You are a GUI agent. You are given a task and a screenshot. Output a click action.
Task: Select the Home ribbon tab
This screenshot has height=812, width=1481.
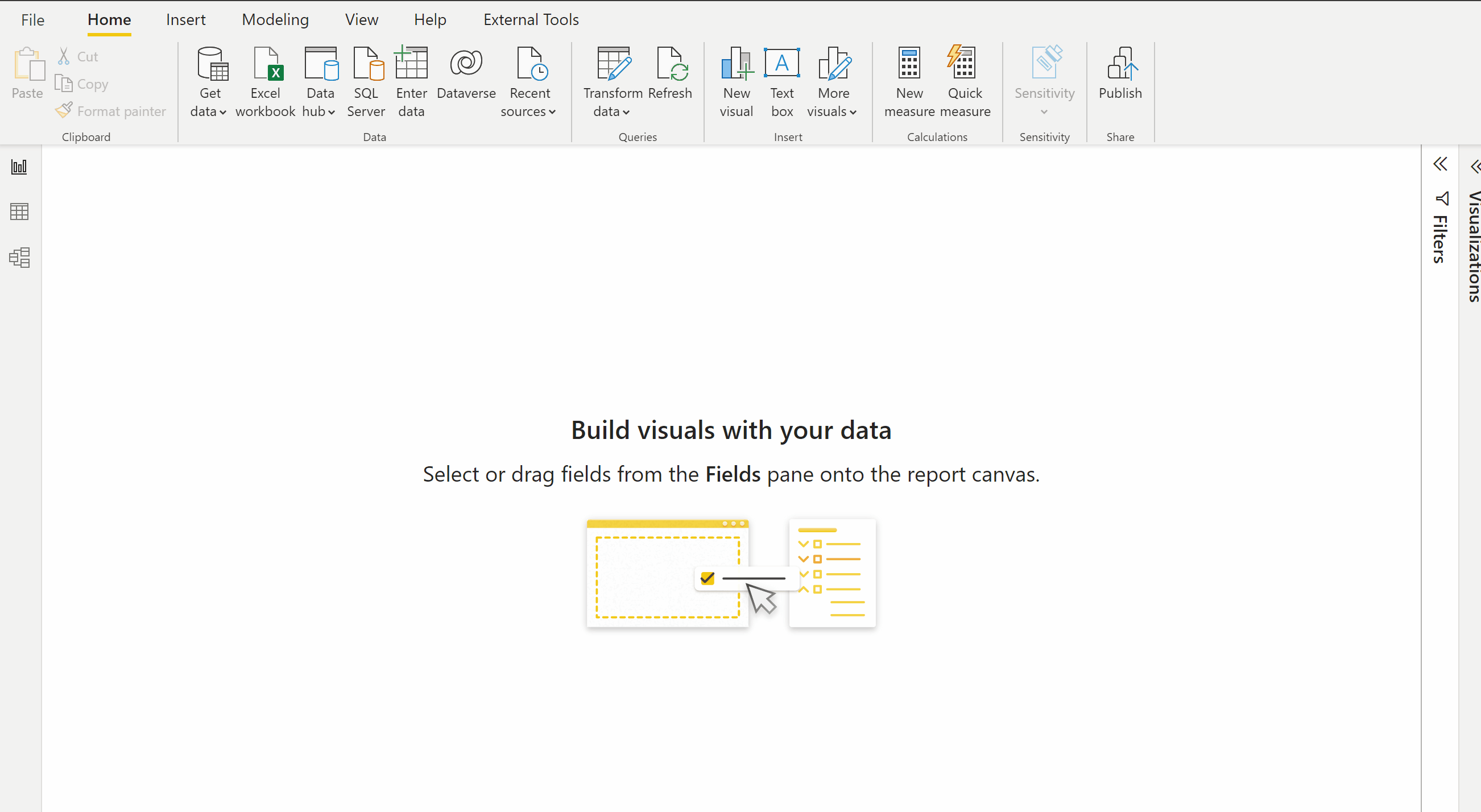pos(109,20)
